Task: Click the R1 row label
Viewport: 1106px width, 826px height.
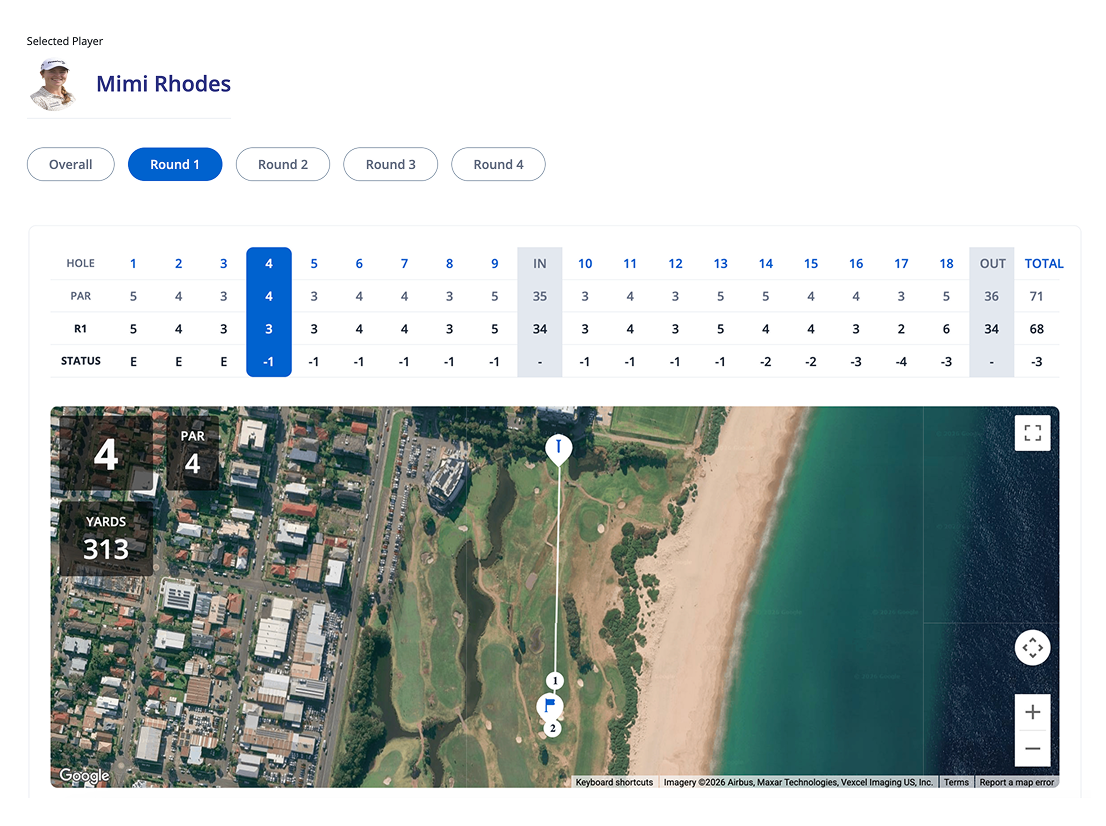Action: pyautogui.click(x=80, y=329)
